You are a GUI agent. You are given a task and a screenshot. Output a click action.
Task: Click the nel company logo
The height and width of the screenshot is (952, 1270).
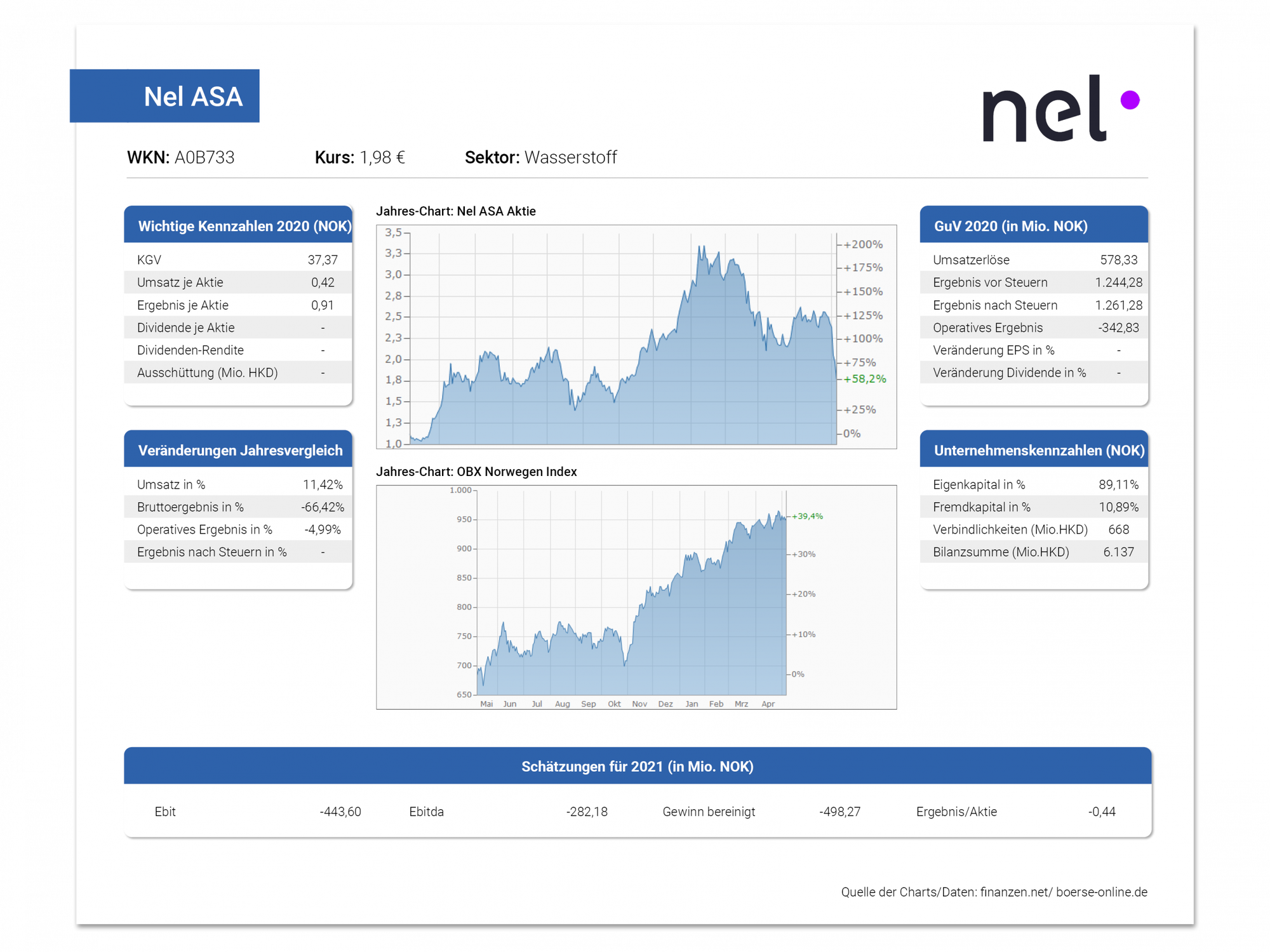pos(1061,108)
